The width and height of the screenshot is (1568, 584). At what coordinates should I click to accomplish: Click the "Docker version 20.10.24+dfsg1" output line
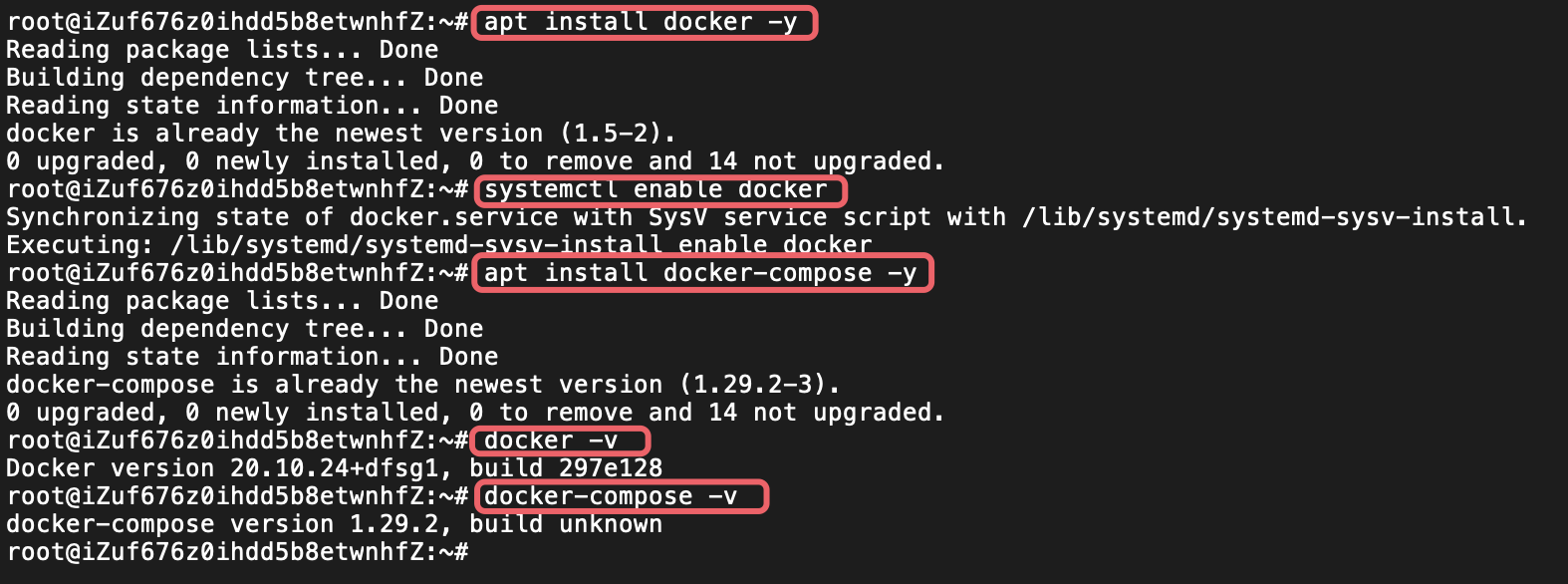point(334,468)
